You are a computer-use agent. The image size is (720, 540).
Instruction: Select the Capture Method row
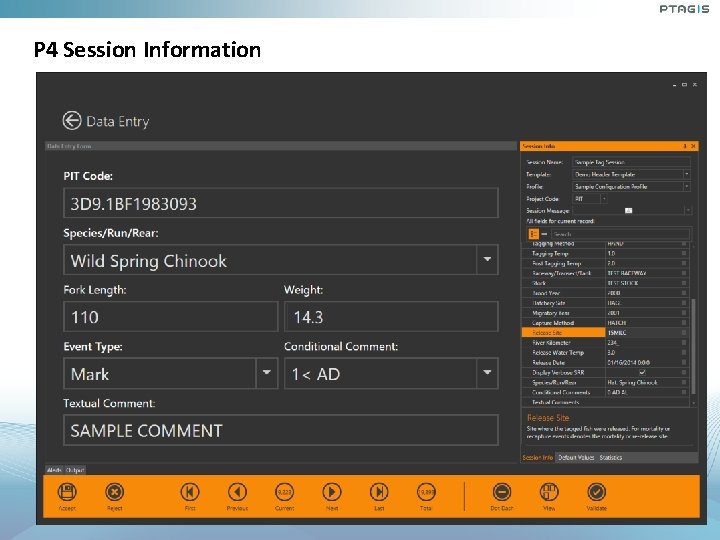pyautogui.click(x=606, y=323)
